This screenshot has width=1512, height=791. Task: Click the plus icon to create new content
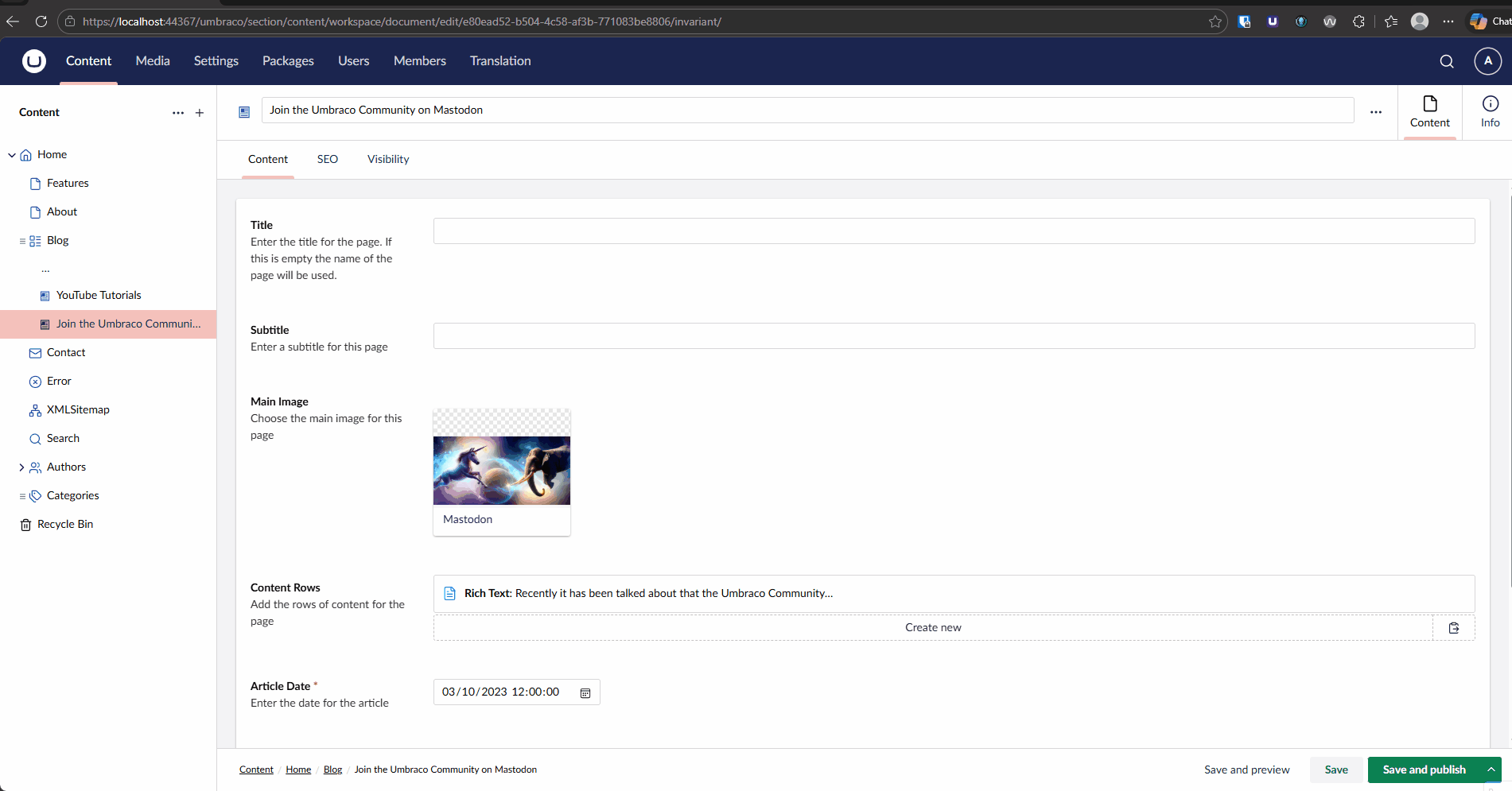click(199, 113)
